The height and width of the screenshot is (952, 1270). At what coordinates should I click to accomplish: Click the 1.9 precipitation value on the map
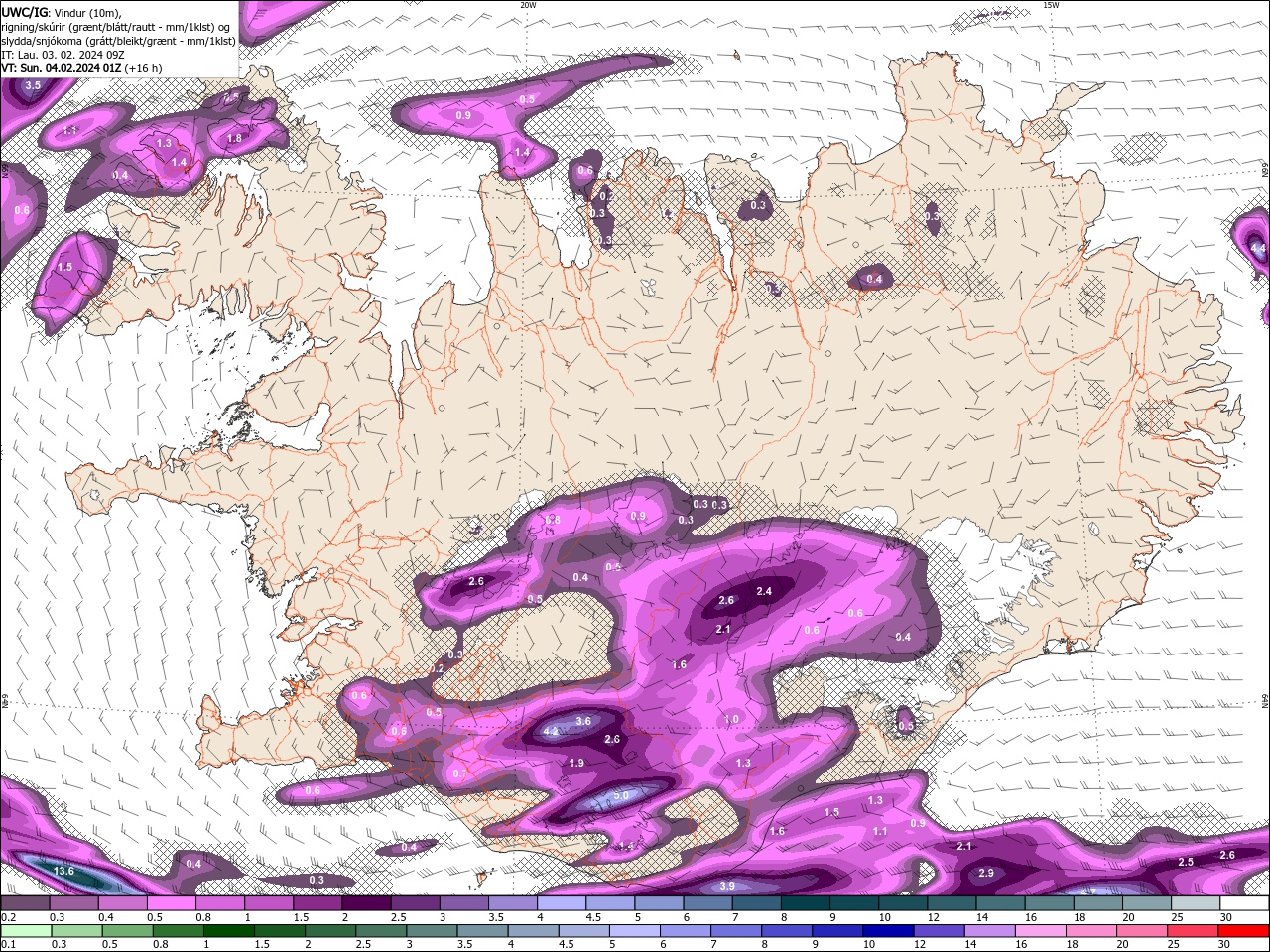coord(576,763)
